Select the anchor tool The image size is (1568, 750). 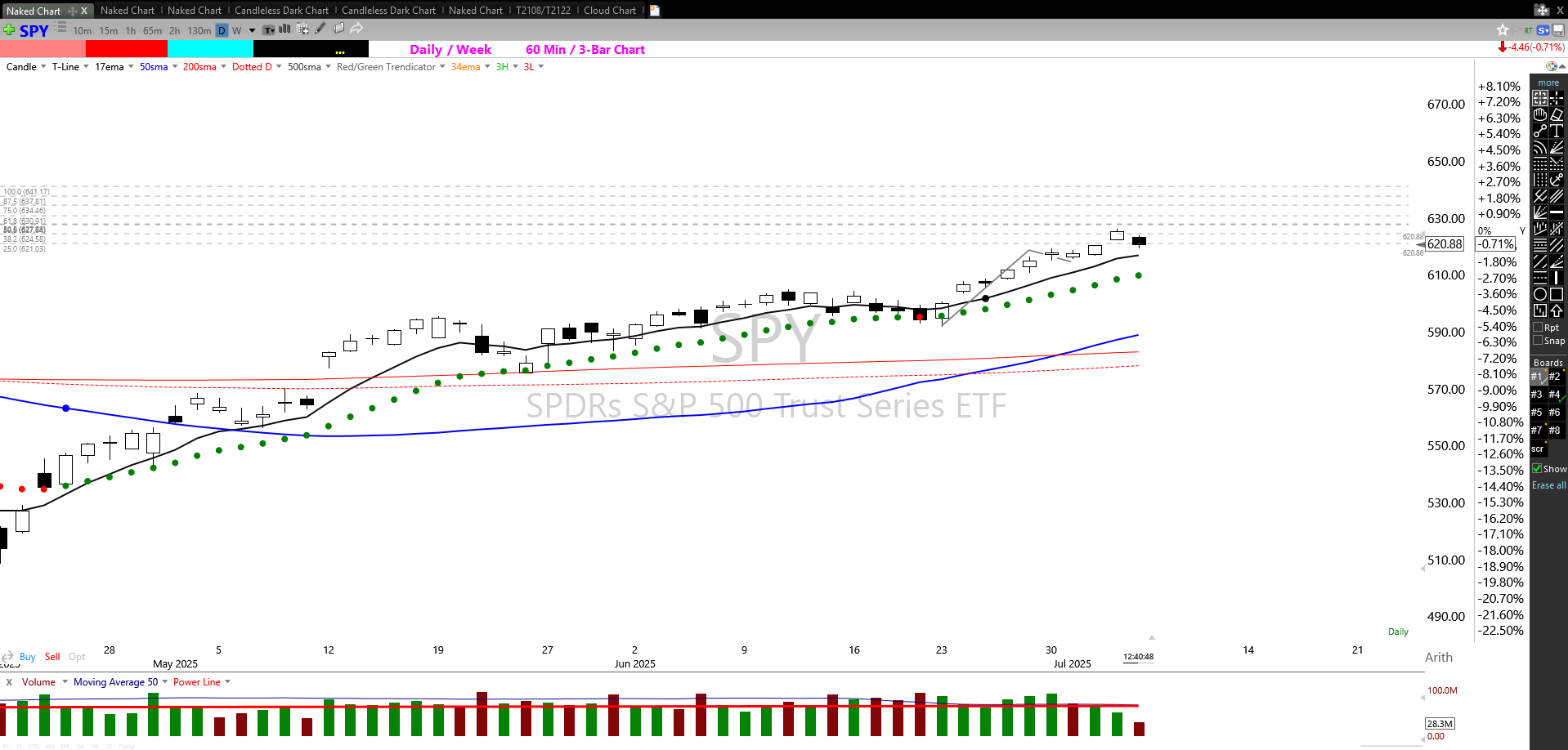point(1557,180)
